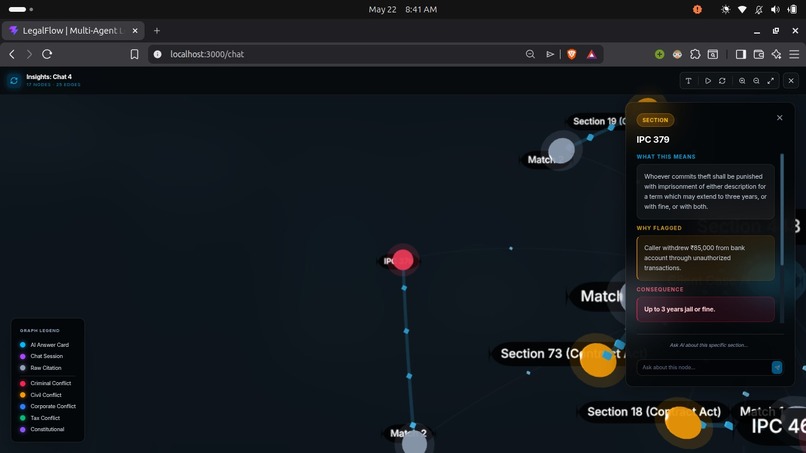Select the gray Match 2 node
This screenshot has width=806, height=453.
click(x=414, y=443)
